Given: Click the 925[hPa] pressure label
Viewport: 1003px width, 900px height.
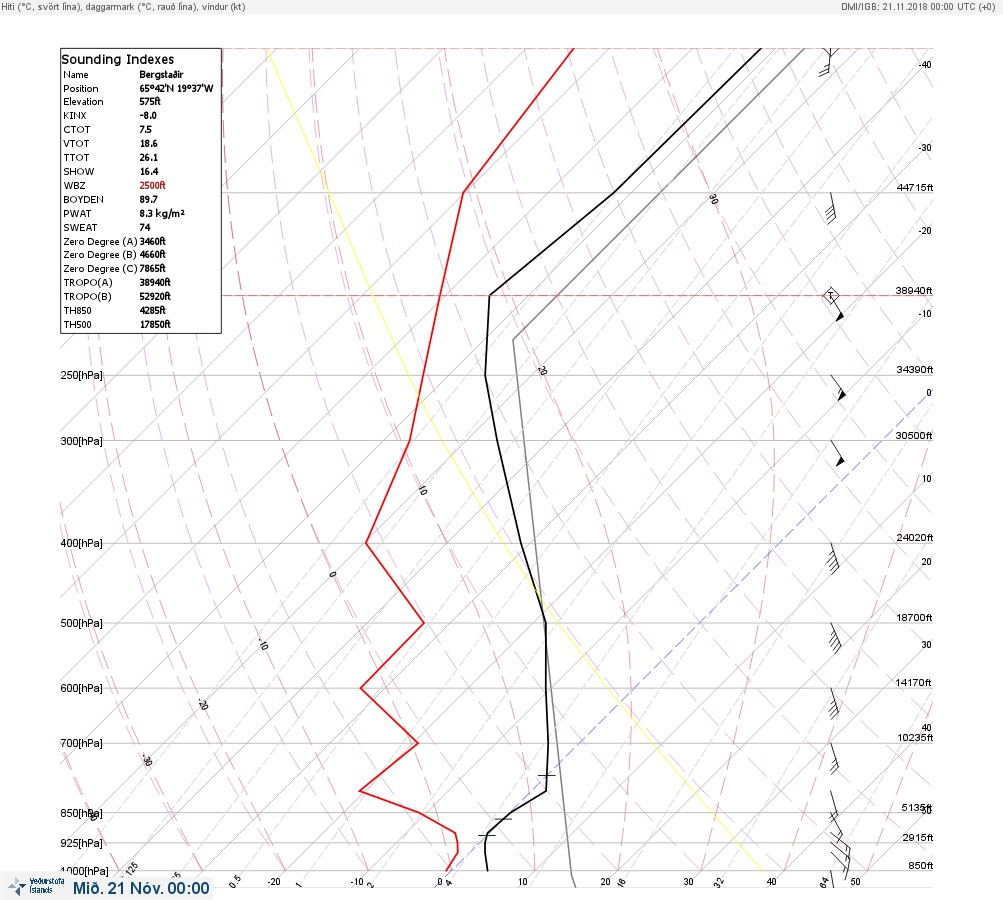Looking at the screenshot, I should [81, 843].
